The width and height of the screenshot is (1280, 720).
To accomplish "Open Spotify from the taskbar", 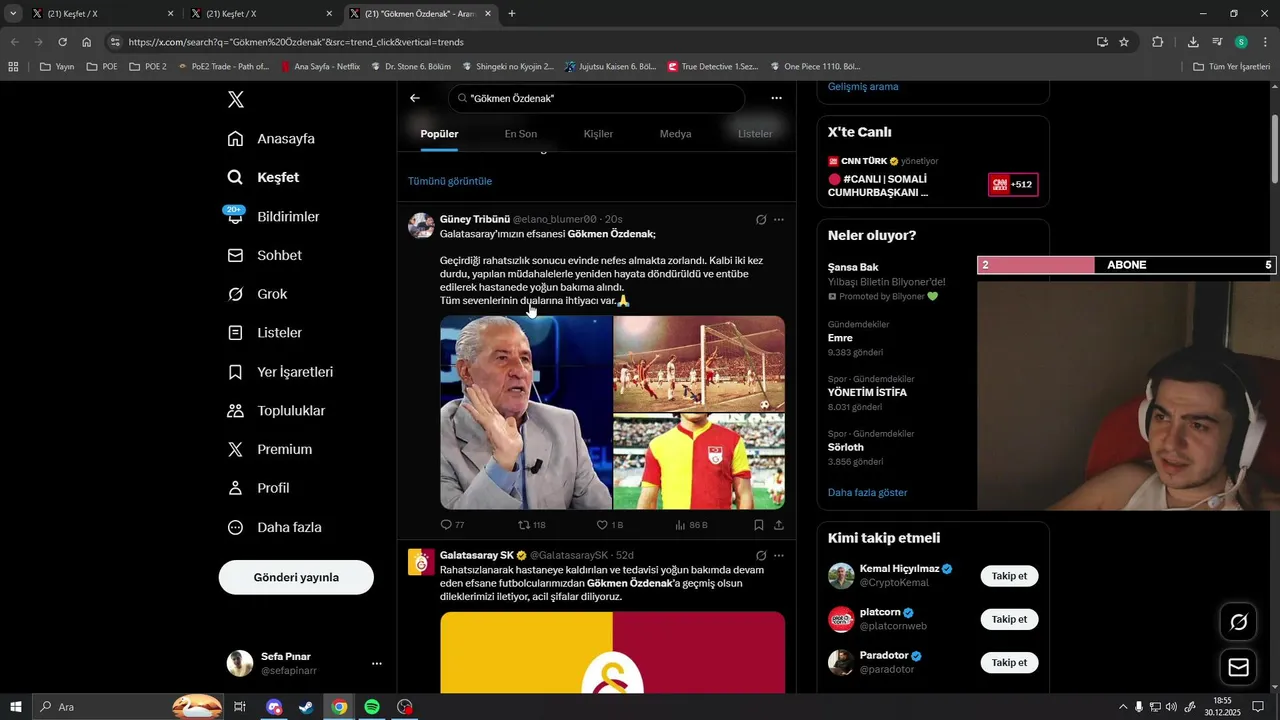I will [x=372, y=707].
